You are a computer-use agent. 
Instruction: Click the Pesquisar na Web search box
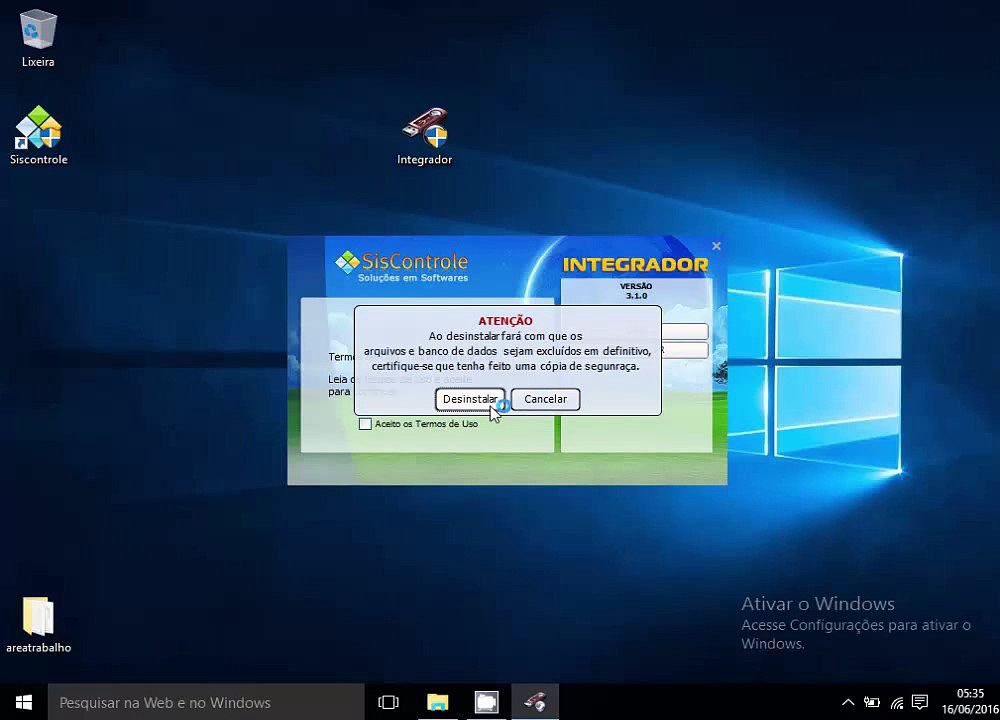coord(206,702)
